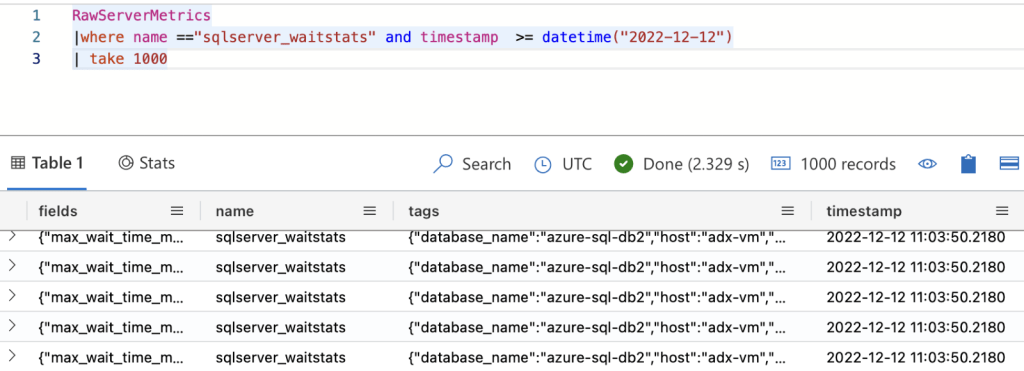The image size is (1024, 371).
Task: Change the UTC timezone setting
Action: tap(563, 164)
